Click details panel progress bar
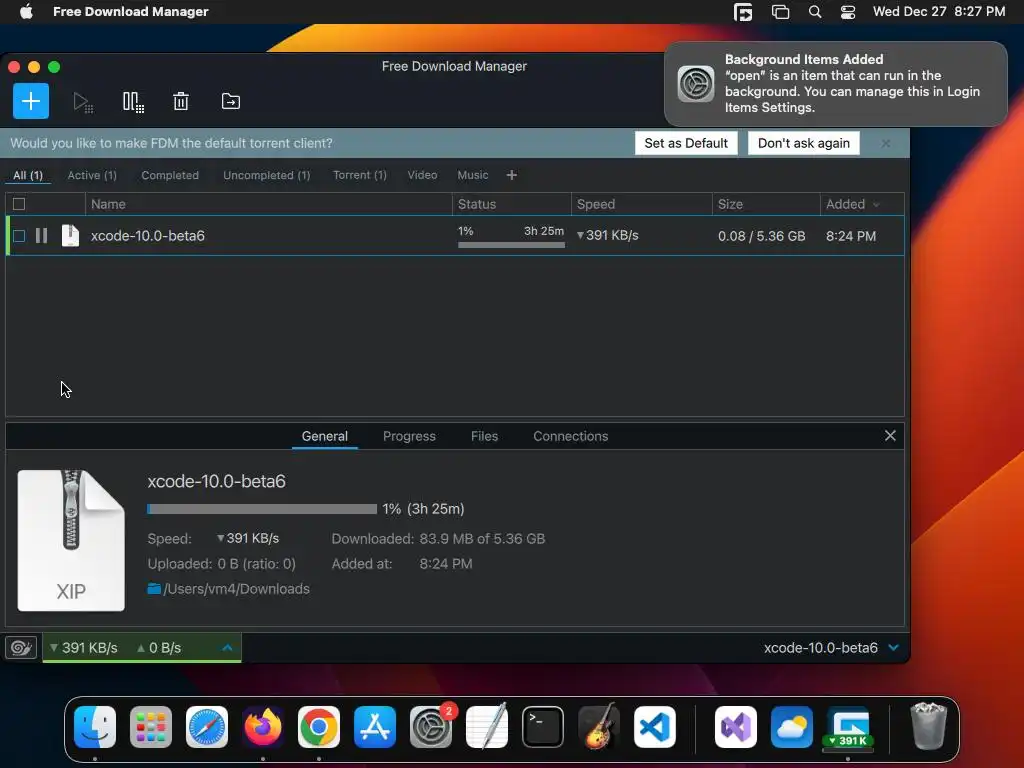The image size is (1024, 768). pyautogui.click(x=262, y=509)
